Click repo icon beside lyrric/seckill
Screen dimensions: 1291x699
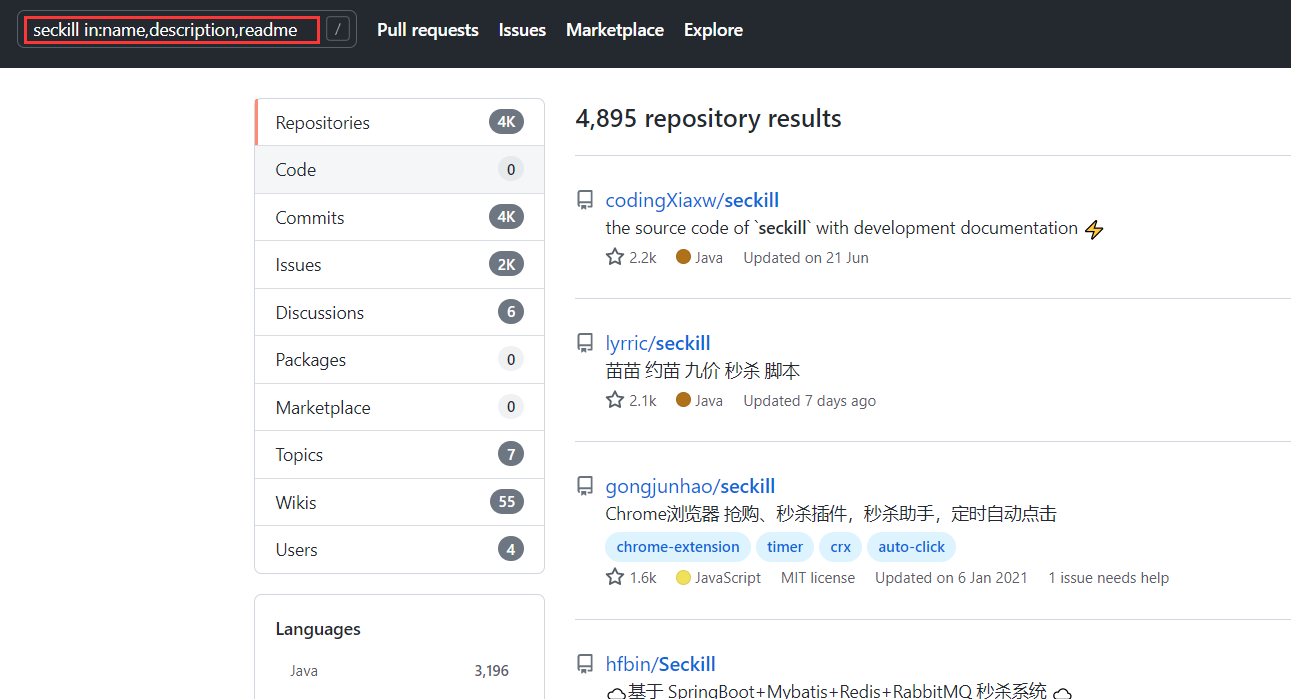[x=585, y=344]
